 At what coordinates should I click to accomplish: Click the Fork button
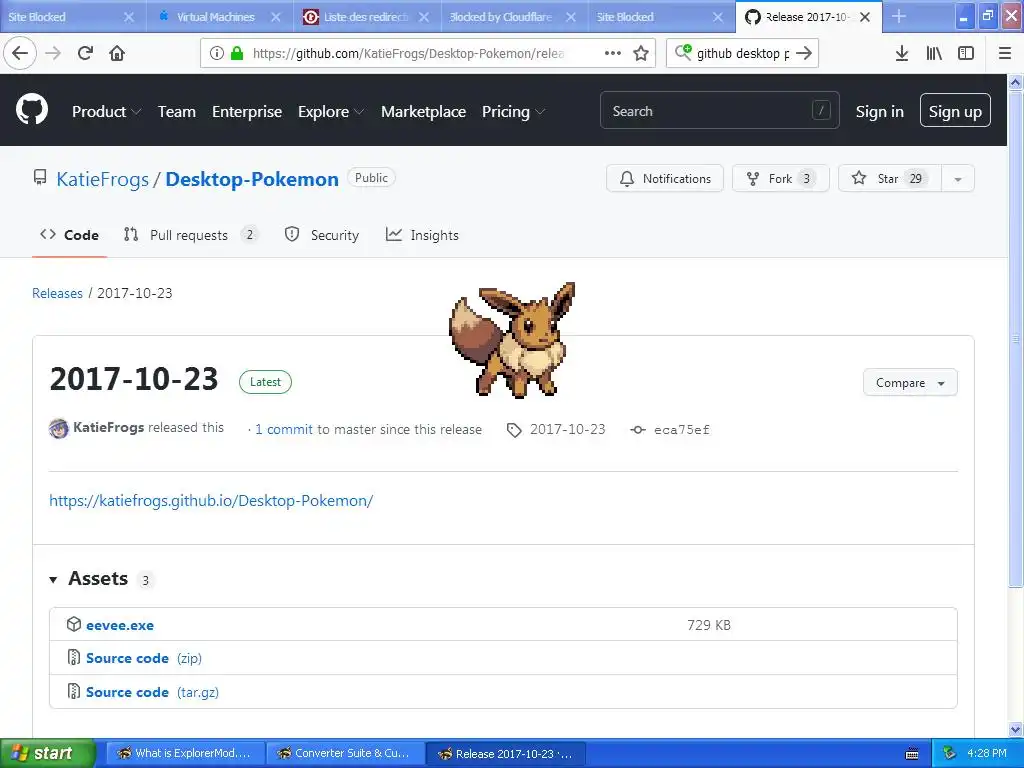(x=780, y=178)
